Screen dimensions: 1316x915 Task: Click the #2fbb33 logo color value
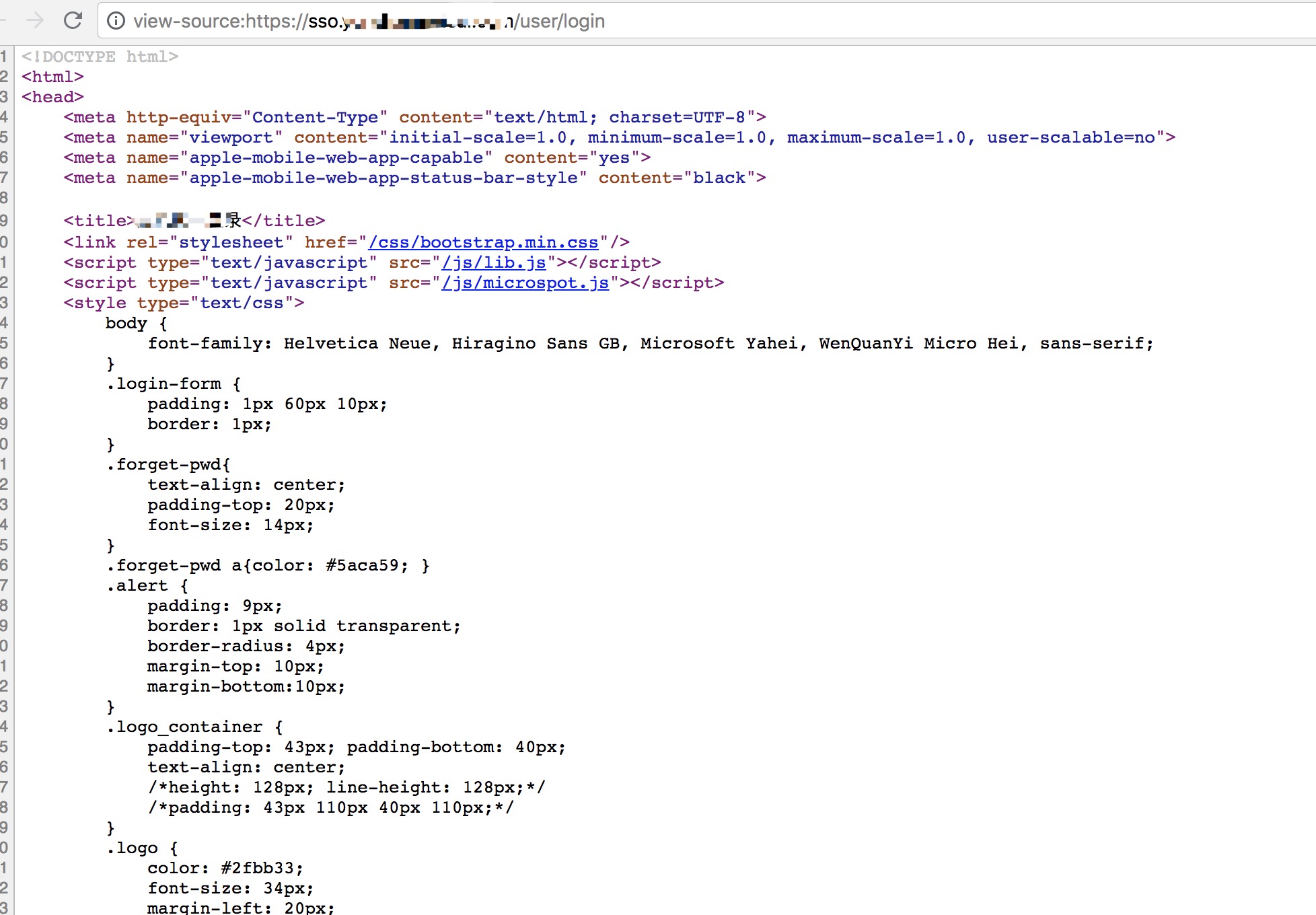(257, 868)
